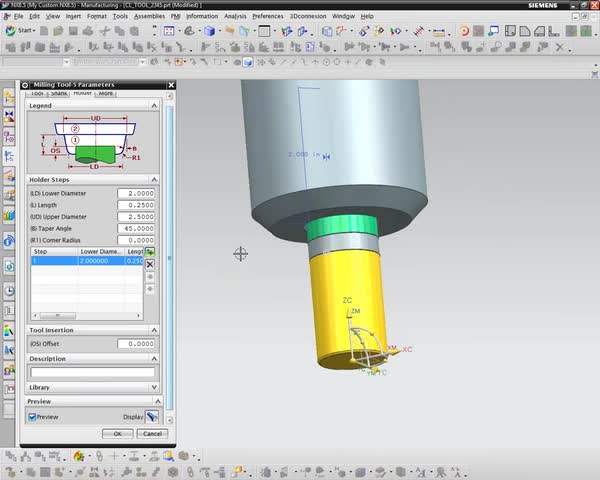Open the Insert menu
This screenshot has width=600, height=480.
coord(73,16)
